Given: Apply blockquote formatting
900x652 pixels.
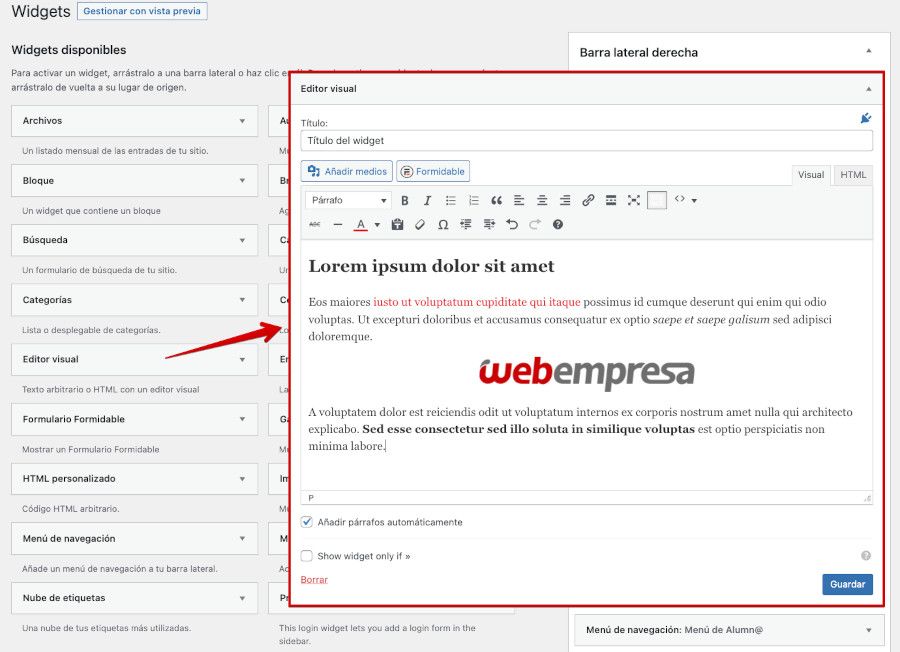Looking at the screenshot, I should [496, 200].
